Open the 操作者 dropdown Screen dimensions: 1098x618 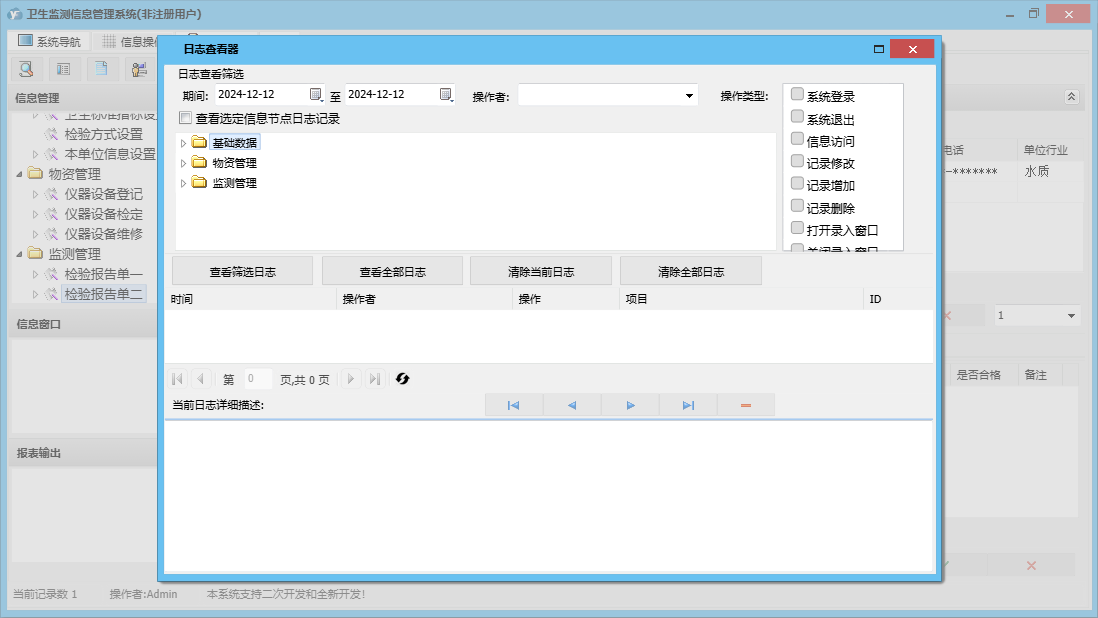(689, 96)
